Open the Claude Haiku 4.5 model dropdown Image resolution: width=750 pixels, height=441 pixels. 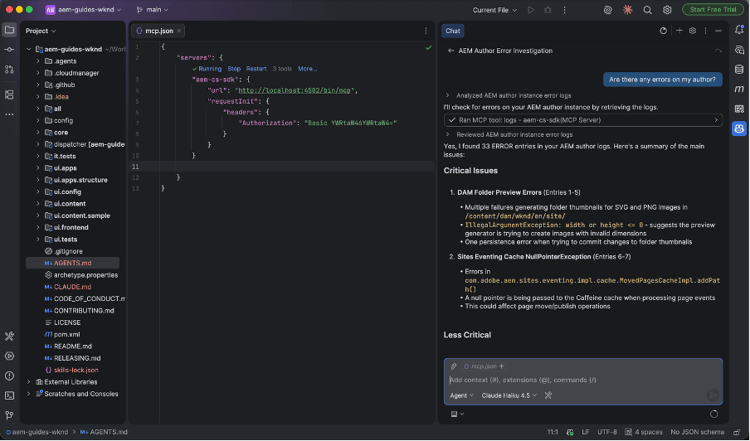[x=509, y=396]
